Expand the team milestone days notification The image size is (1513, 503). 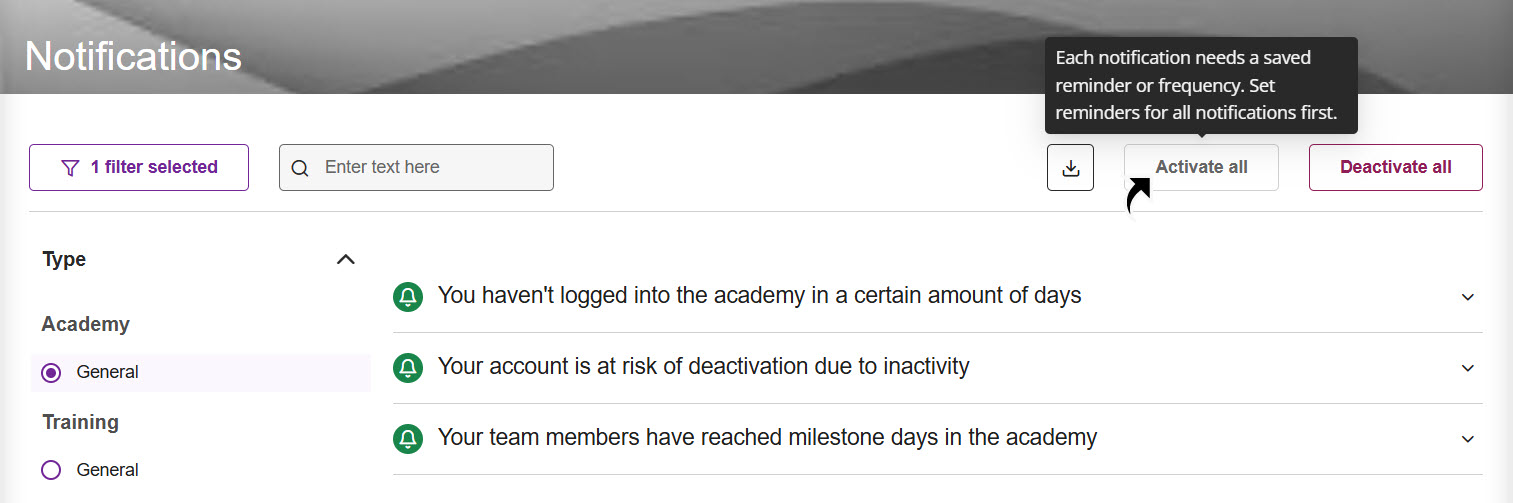pos(1467,439)
